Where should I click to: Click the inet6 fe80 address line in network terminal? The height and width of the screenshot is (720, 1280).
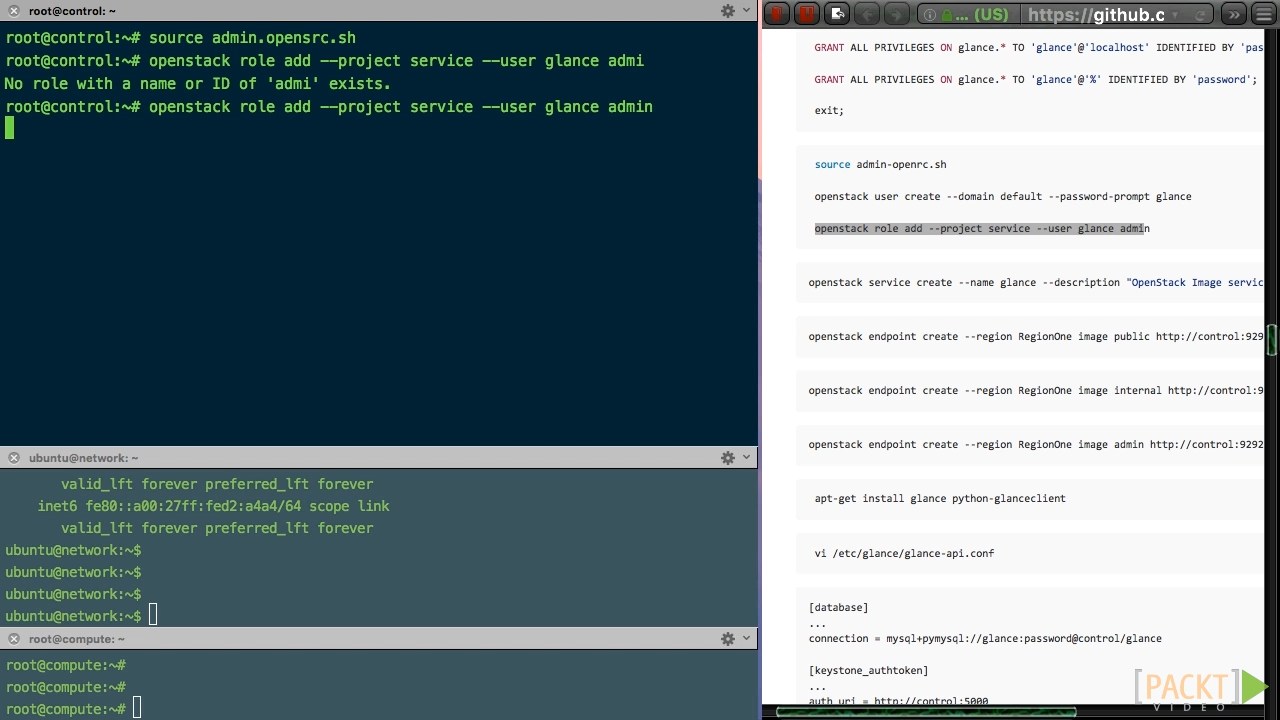[x=214, y=506]
